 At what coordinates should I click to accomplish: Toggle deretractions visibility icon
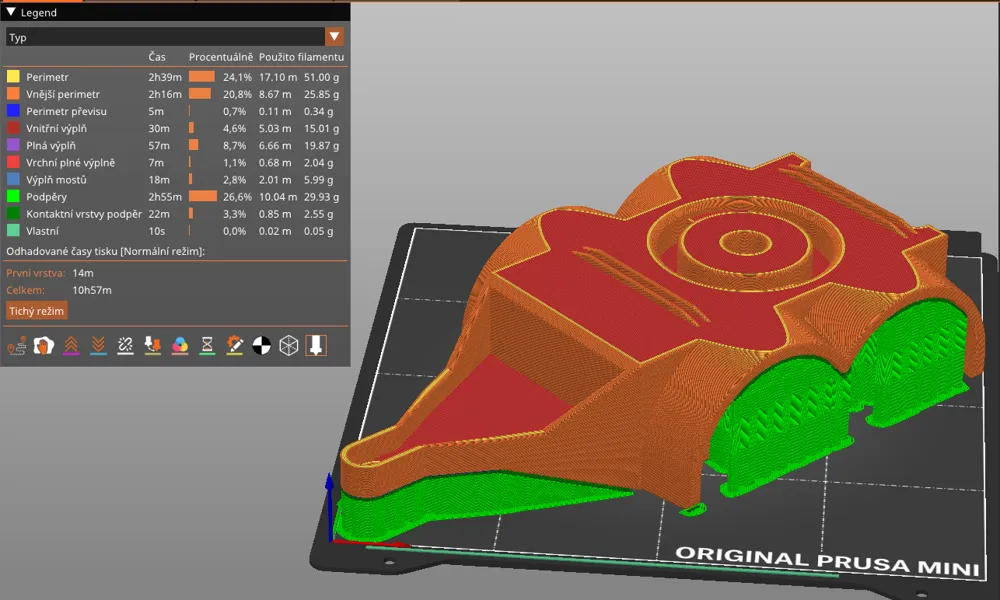(98, 346)
